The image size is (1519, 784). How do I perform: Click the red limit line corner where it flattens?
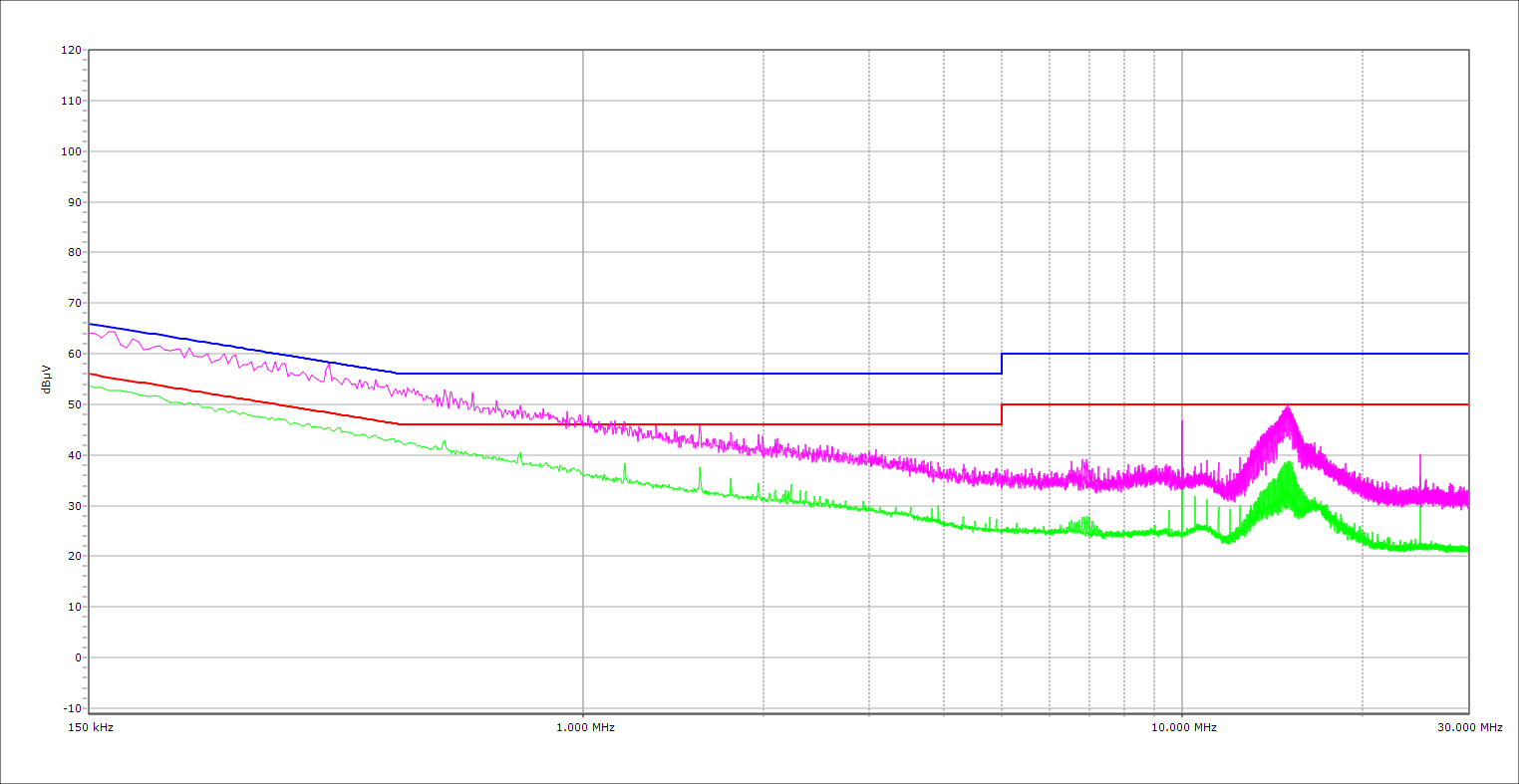399,424
